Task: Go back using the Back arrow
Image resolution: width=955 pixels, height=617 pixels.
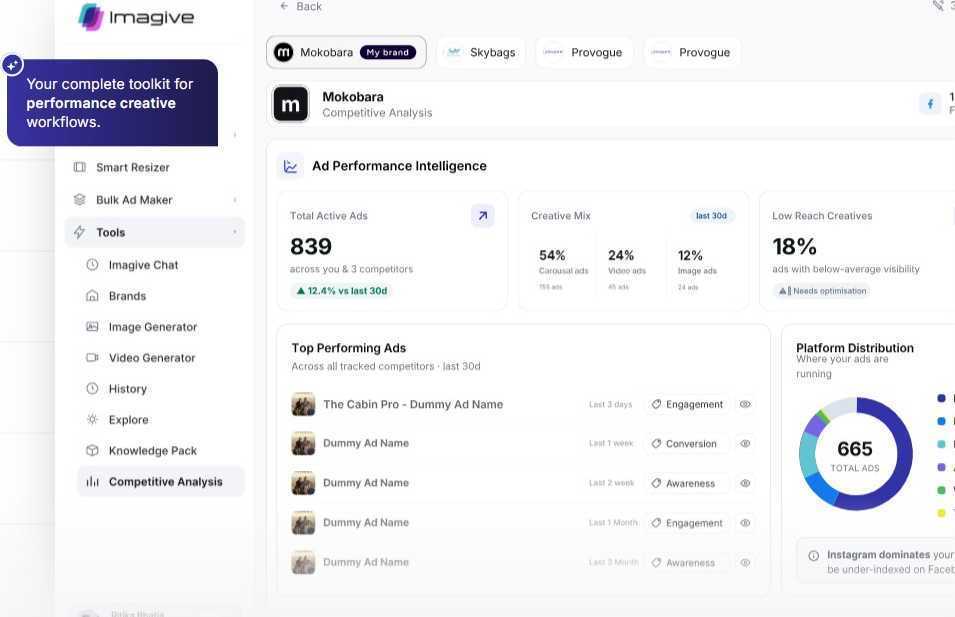Action: coord(284,6)
